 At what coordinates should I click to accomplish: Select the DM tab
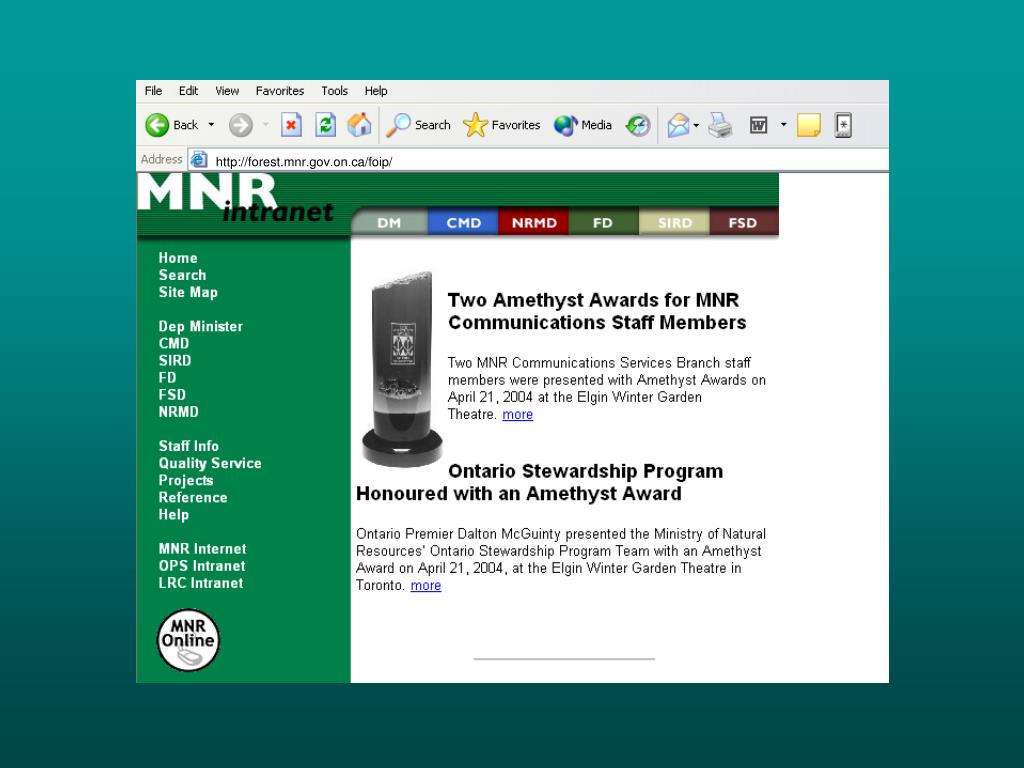(x=389, y=222)
